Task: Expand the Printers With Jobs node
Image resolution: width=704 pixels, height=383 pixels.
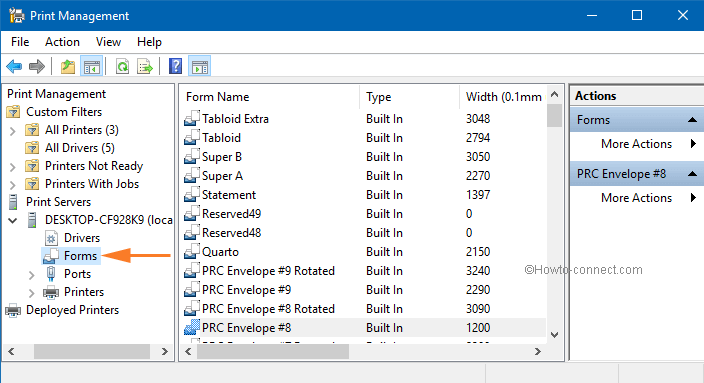Action: [13, 185]
